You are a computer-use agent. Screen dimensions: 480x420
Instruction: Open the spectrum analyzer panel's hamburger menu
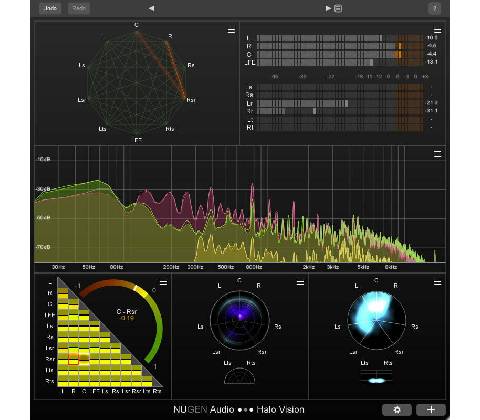coord(437,154)
